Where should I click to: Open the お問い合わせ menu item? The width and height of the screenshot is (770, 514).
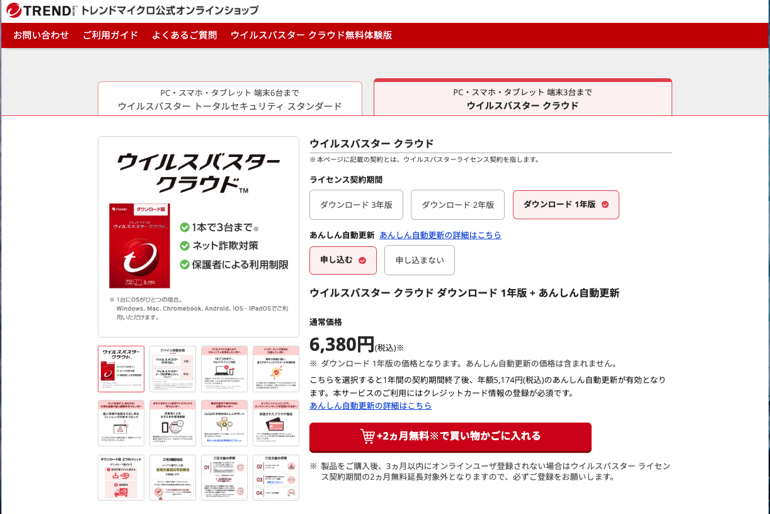click(41, 35)
